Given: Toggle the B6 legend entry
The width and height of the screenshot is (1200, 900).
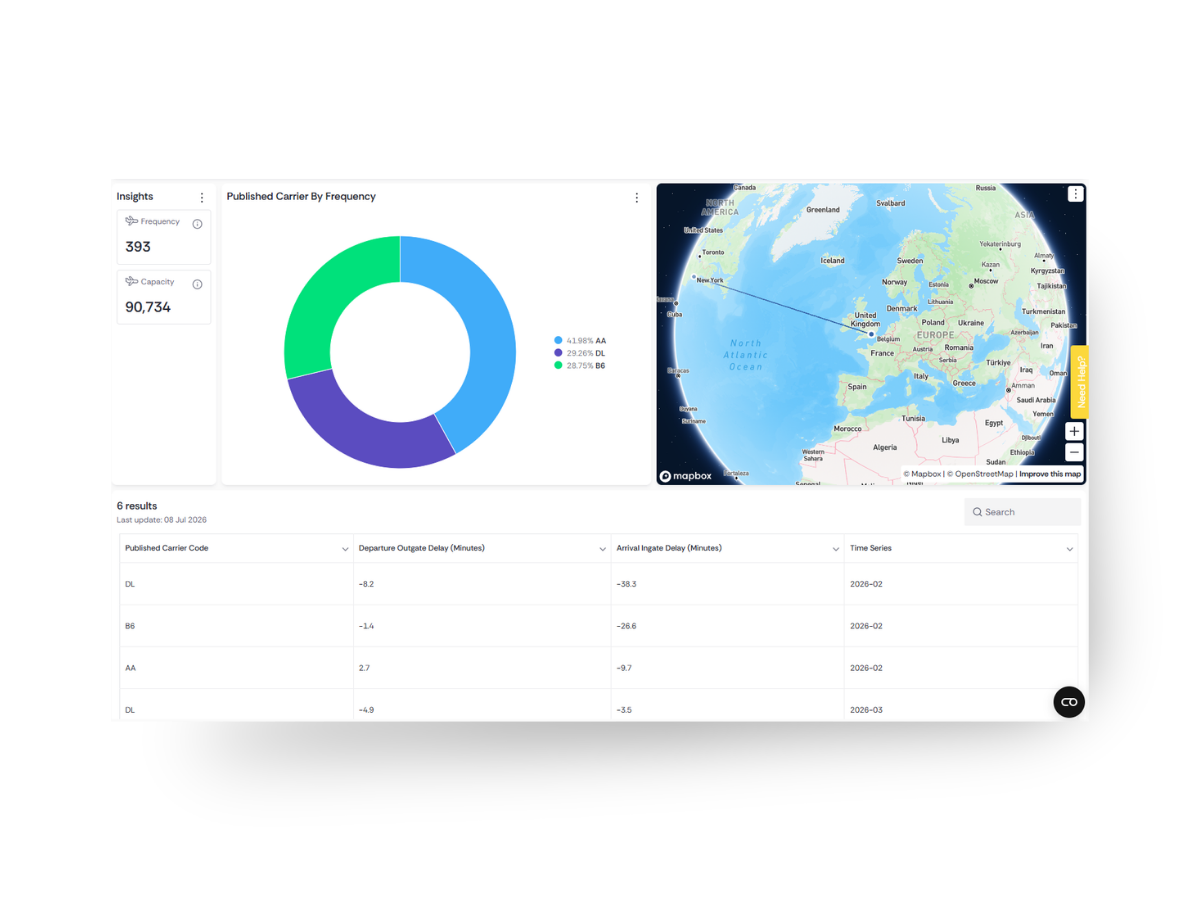Looking at the screenshot, I should click(580, 365).
